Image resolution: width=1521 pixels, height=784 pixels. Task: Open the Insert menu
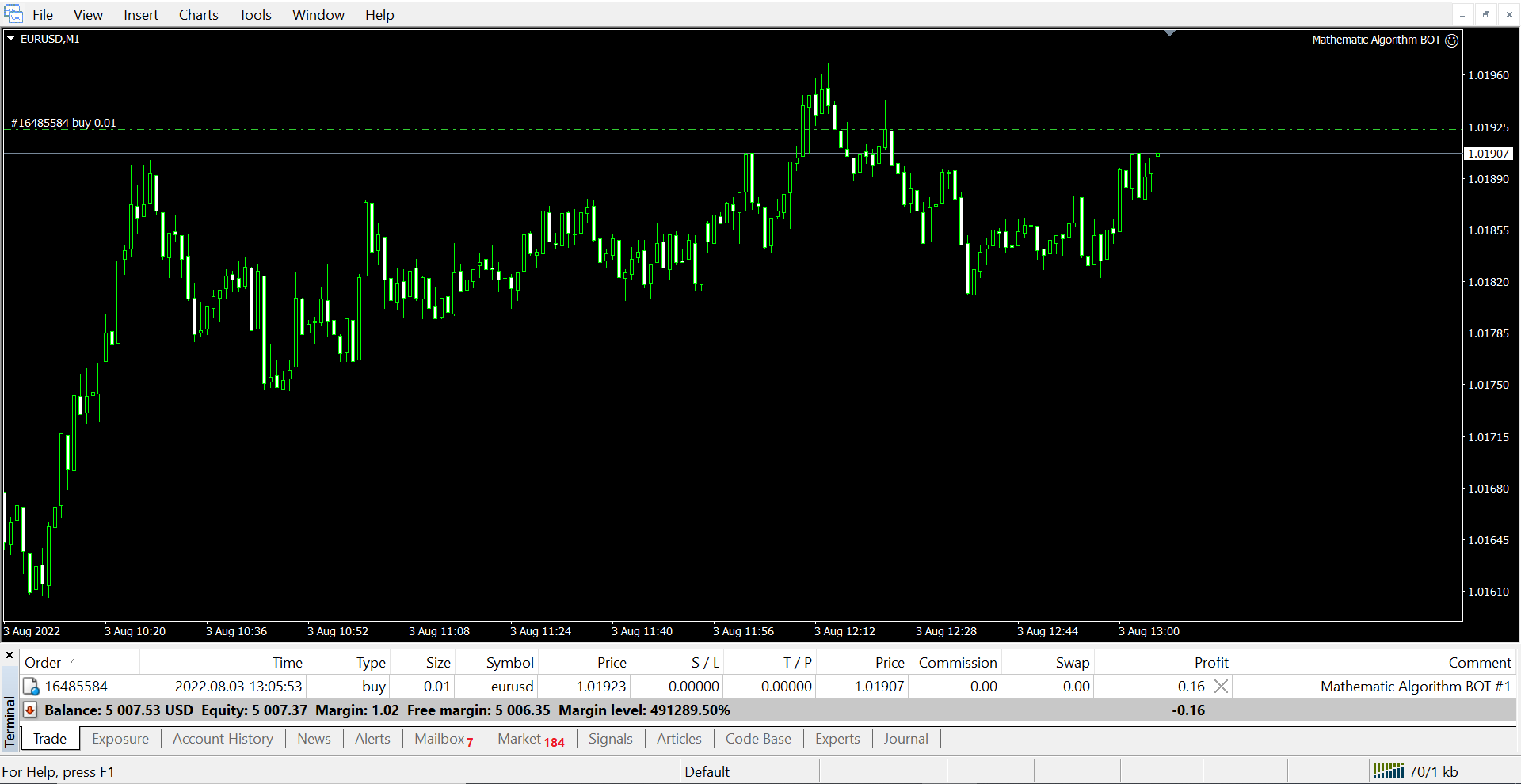coord(141,15)
